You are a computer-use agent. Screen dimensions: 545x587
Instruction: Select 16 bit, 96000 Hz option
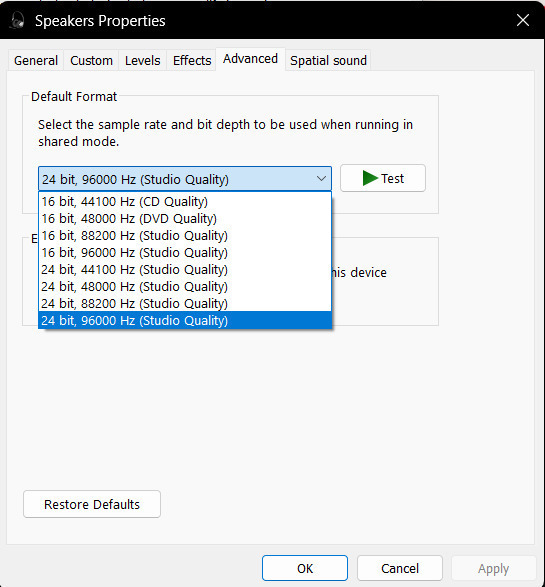(x=185, y=253)
